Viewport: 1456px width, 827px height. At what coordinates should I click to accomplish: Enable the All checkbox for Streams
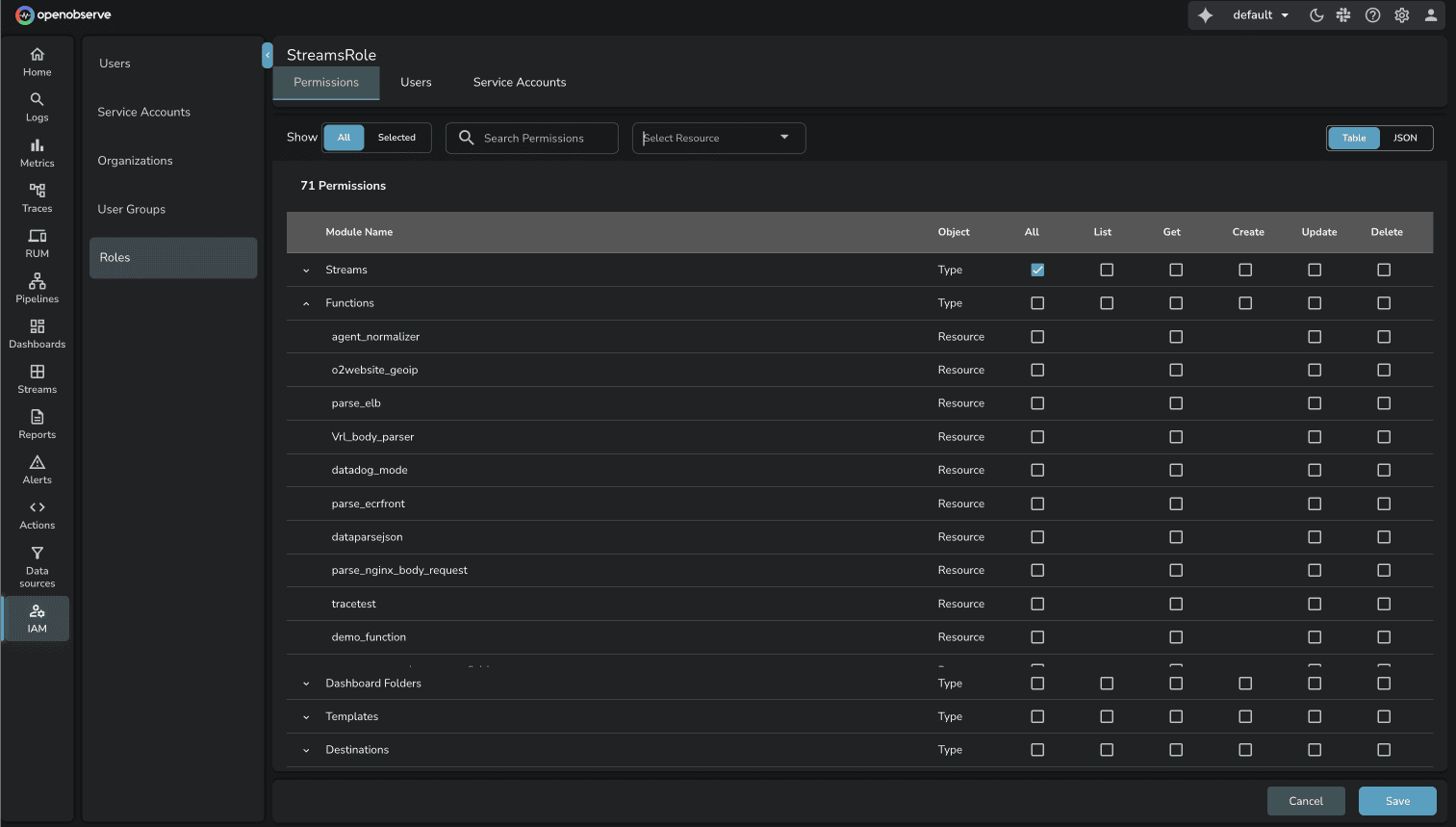click(x=1037, y=270)
